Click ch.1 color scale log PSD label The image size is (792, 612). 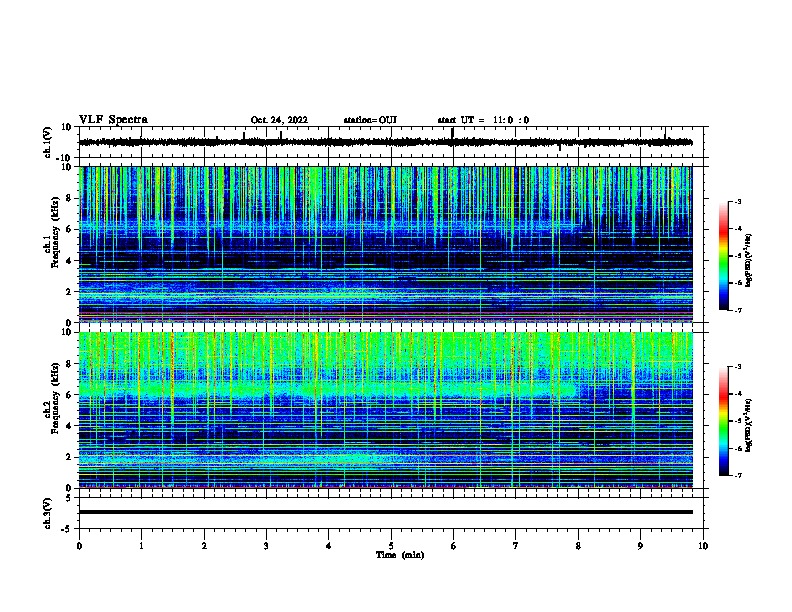(748, 260)
